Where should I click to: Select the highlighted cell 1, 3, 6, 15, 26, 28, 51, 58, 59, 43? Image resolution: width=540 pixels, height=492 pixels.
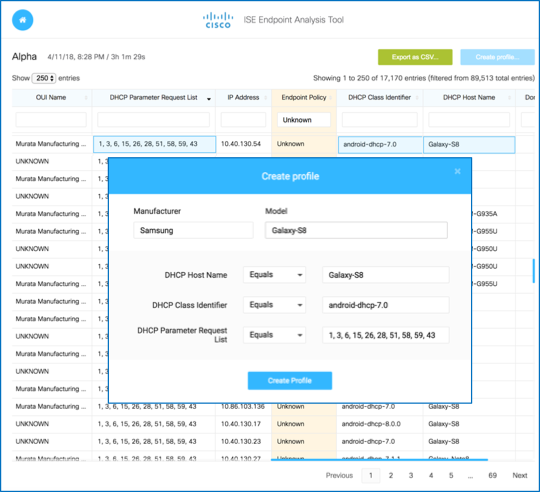point(155,144)
